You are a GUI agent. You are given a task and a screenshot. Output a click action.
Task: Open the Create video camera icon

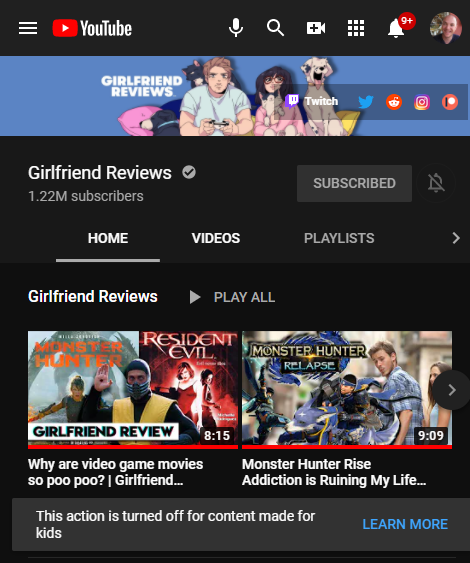pos(316,28)
